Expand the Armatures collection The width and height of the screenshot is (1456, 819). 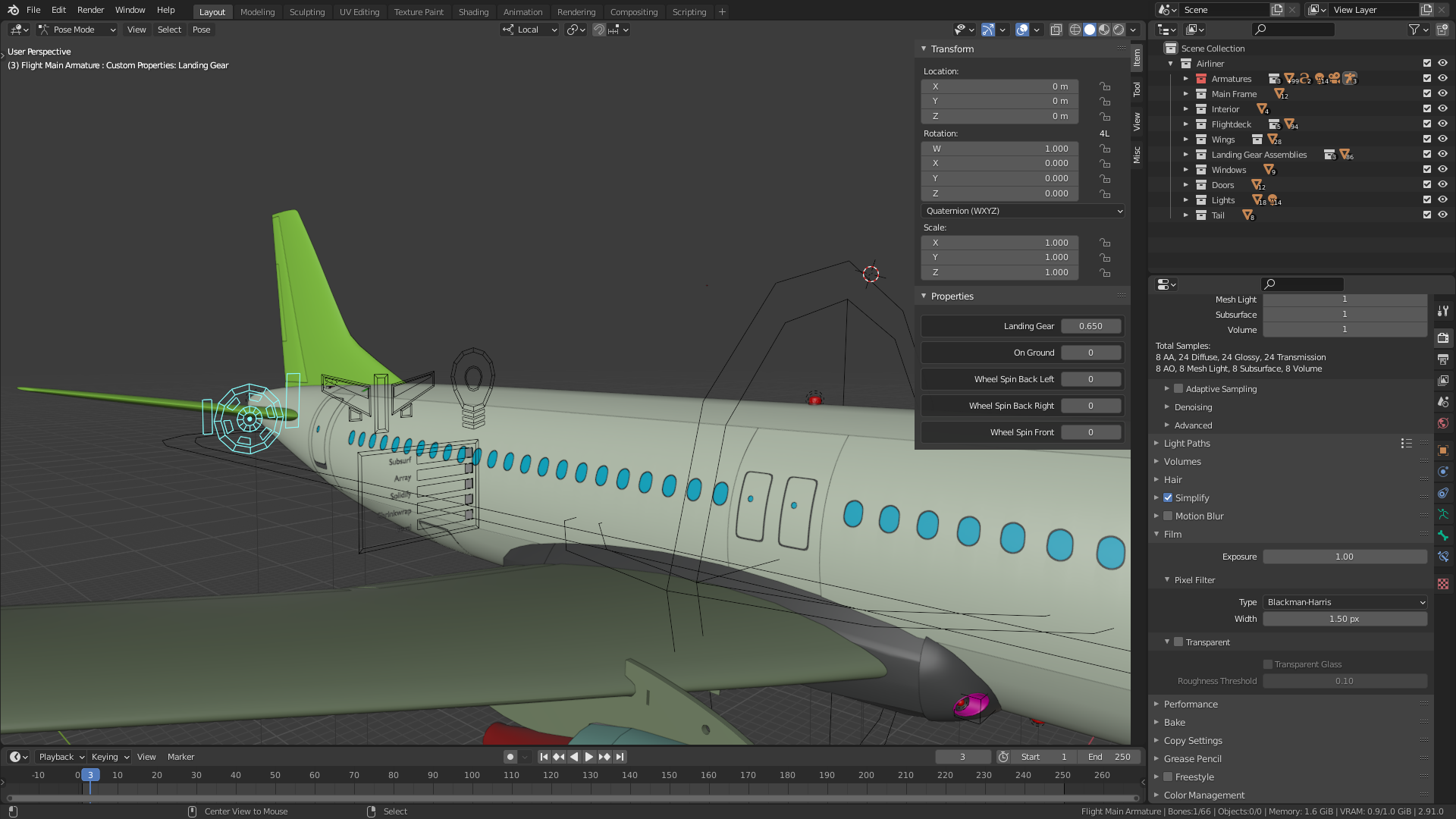click(x=1186, y=79)
